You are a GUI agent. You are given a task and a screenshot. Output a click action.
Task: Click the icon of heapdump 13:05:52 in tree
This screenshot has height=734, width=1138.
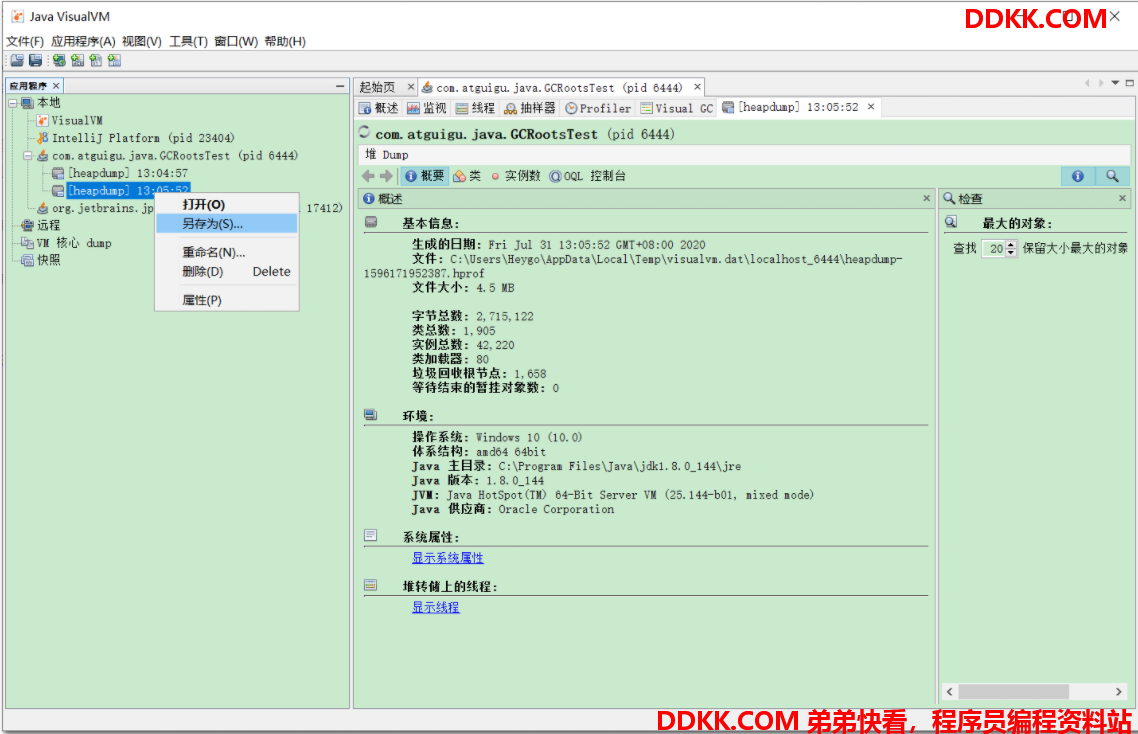58,191
